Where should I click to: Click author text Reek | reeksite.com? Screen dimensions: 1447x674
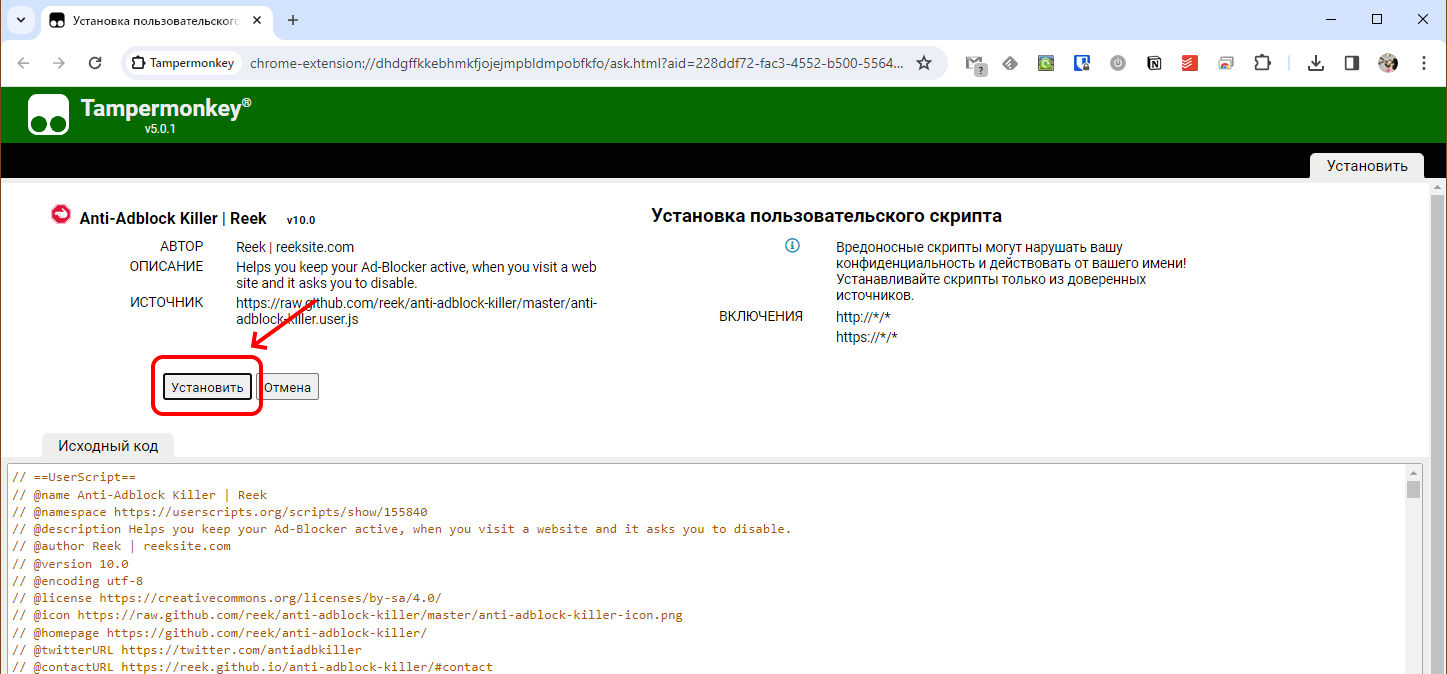click(295, 247)
